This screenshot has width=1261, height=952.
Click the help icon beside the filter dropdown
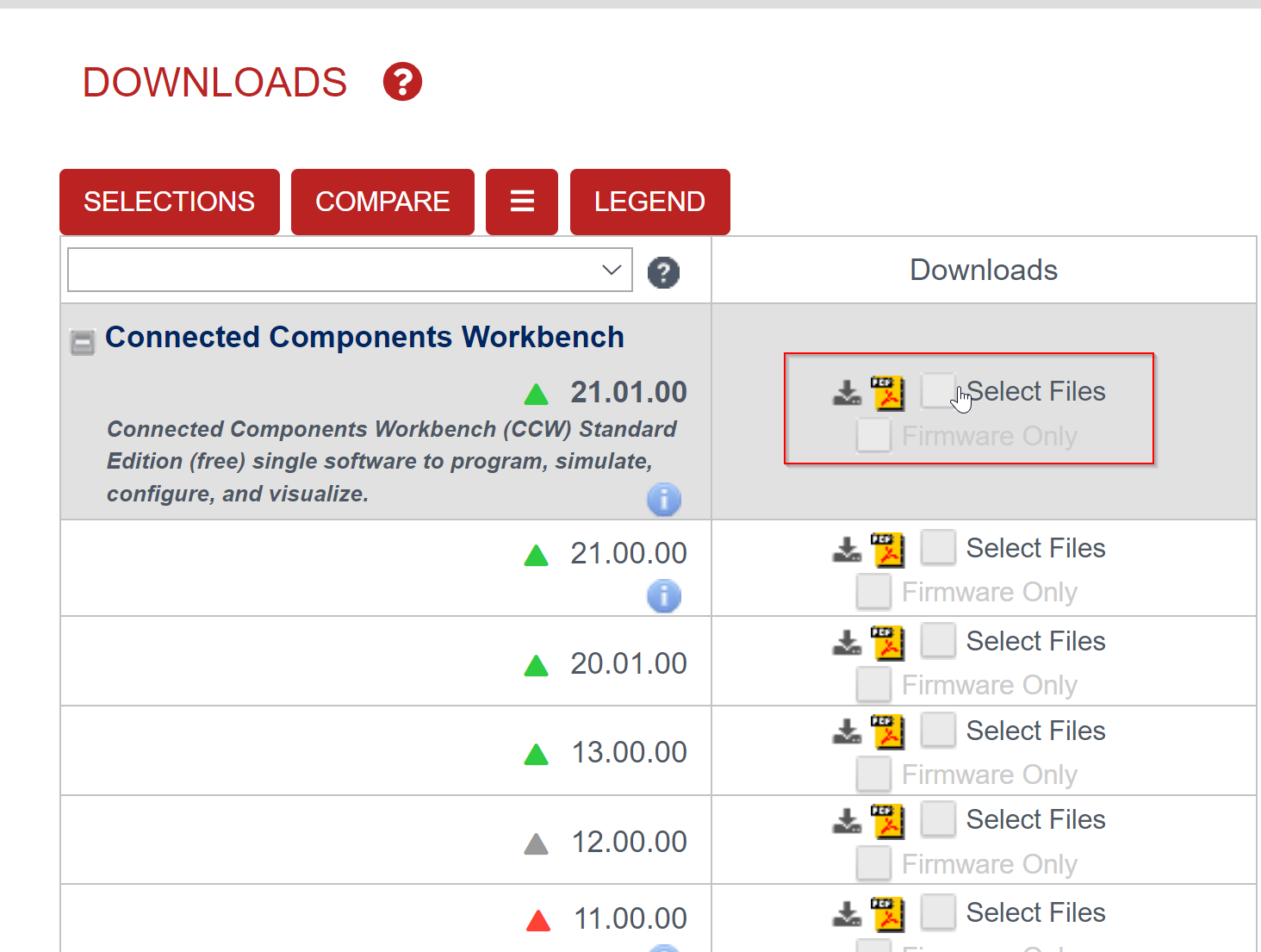(663, 272)
